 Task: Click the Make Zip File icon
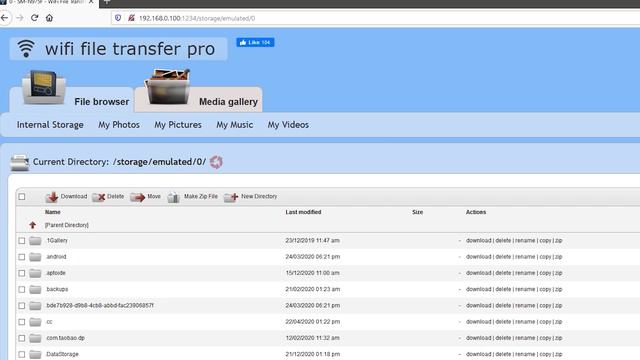173,197
